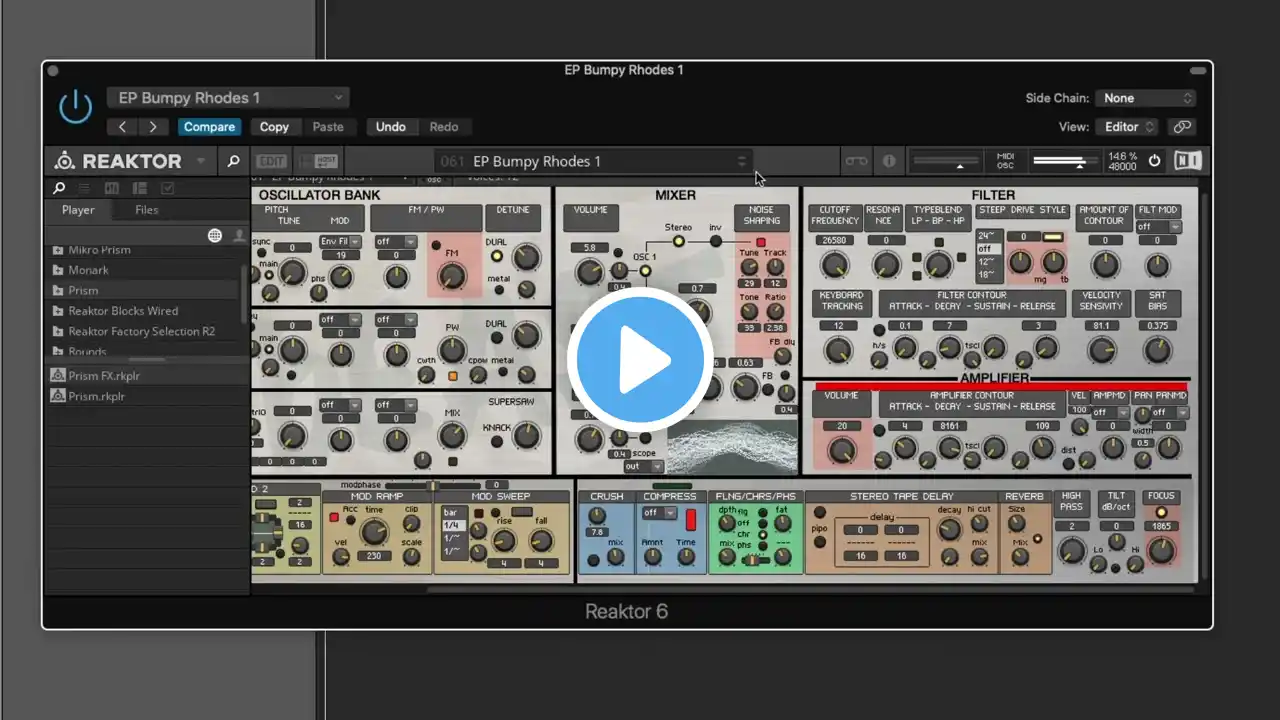The image size is (1280, 720).
Task: Go to the previous preset arrow
Action: [x=122, y=127]
